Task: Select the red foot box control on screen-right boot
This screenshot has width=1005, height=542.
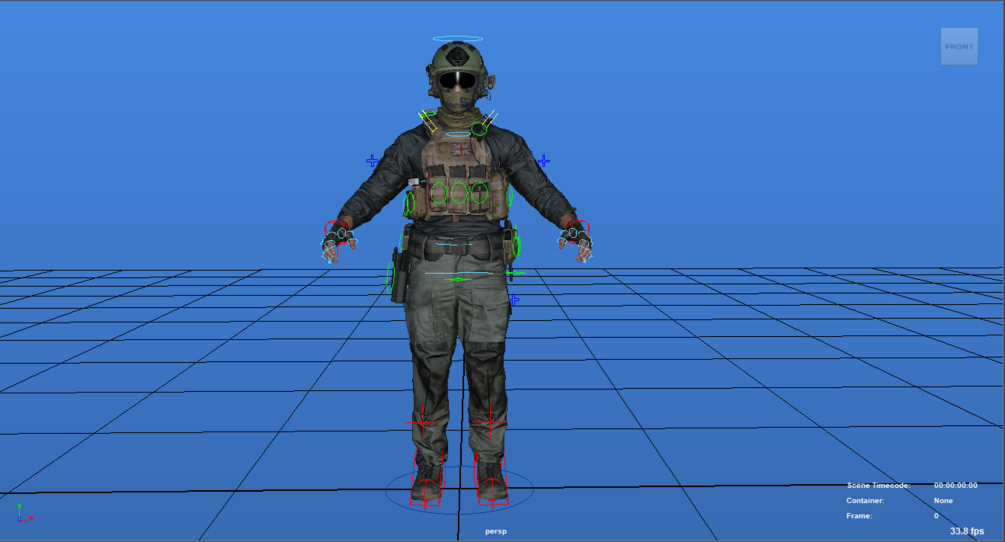Action: coord(492,478)
